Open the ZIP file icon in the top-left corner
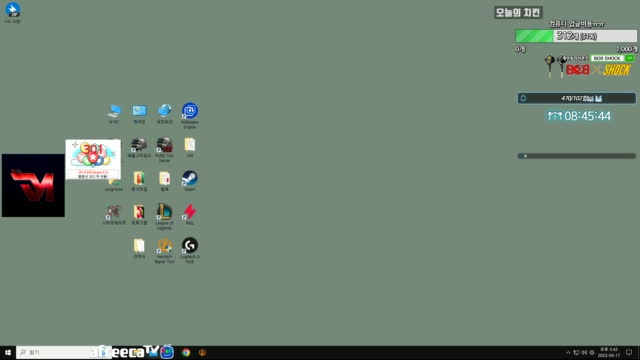Viewport: 640px width, 360px height. [12, 12]
